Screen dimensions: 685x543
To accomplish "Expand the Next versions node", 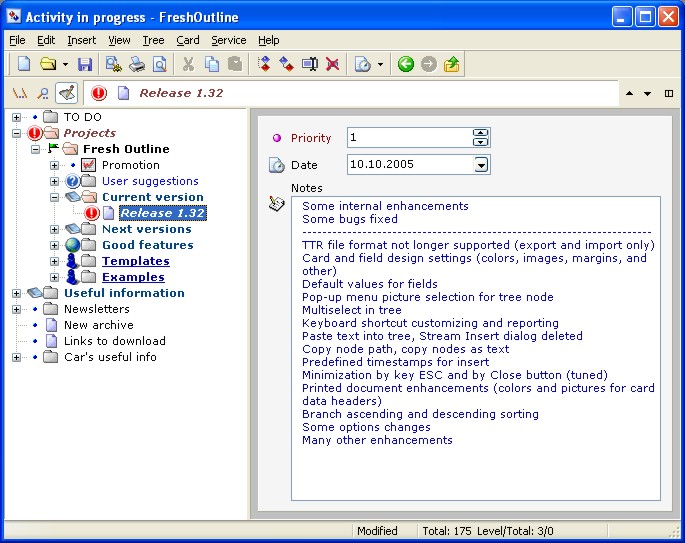I will 54,229.
